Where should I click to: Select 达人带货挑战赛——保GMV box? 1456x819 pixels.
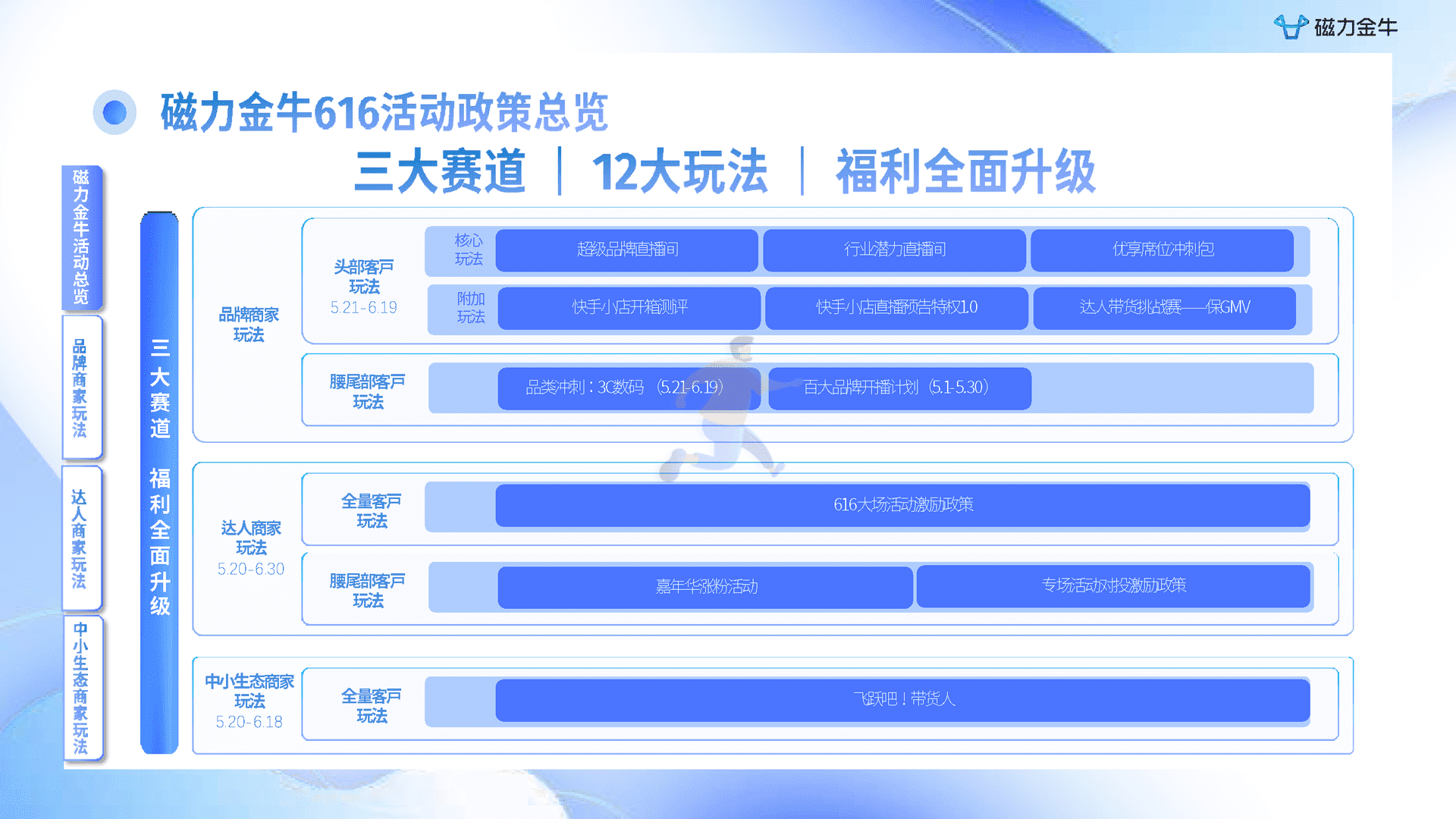(1164, 307)
